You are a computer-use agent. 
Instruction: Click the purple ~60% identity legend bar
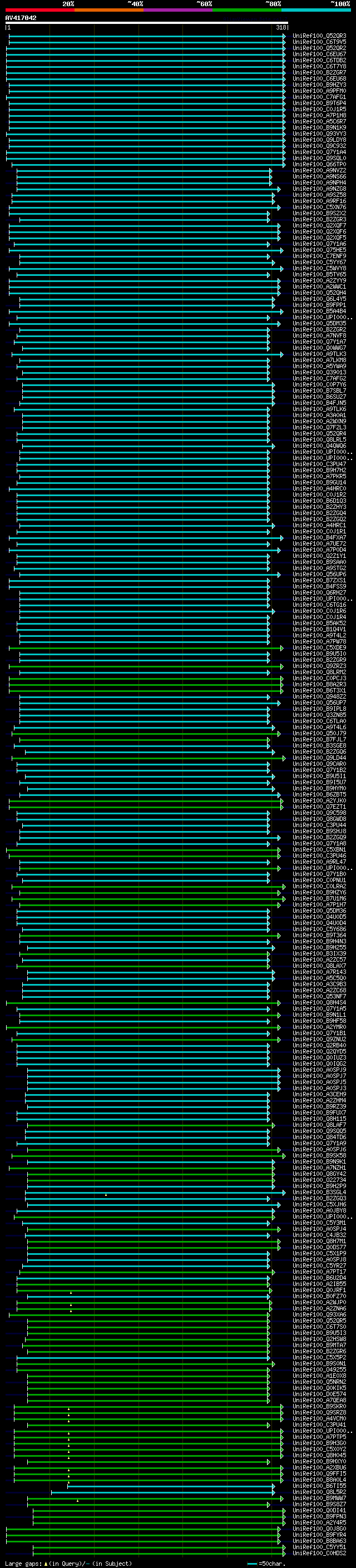coord(179,10)
